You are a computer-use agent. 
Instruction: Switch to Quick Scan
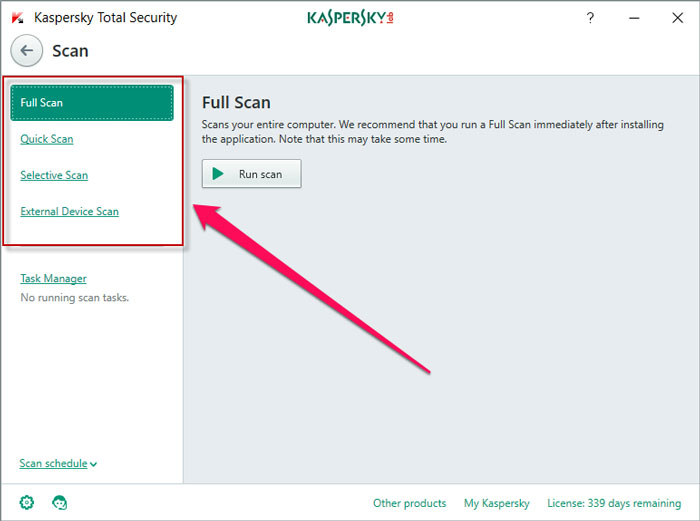[x=47, y=139]
